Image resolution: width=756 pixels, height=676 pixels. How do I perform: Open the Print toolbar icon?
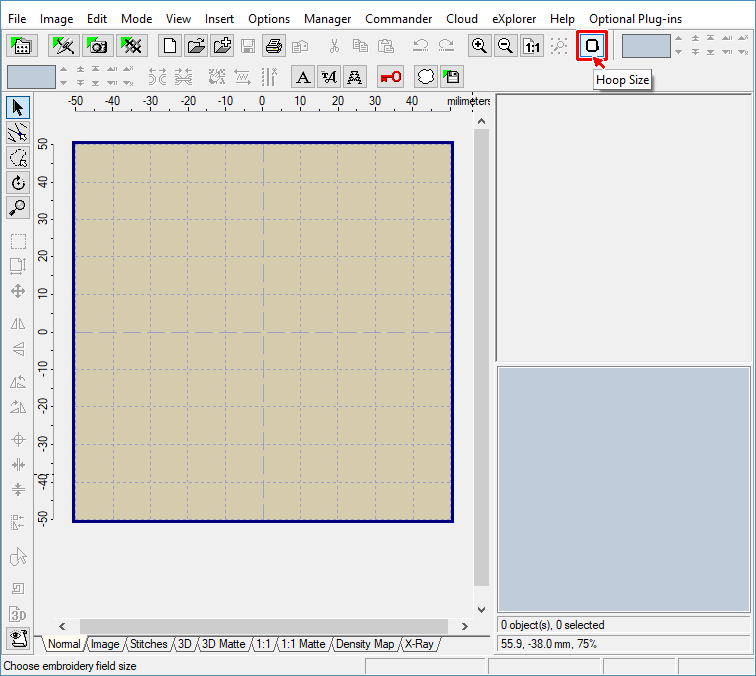(x=274, y=46)
